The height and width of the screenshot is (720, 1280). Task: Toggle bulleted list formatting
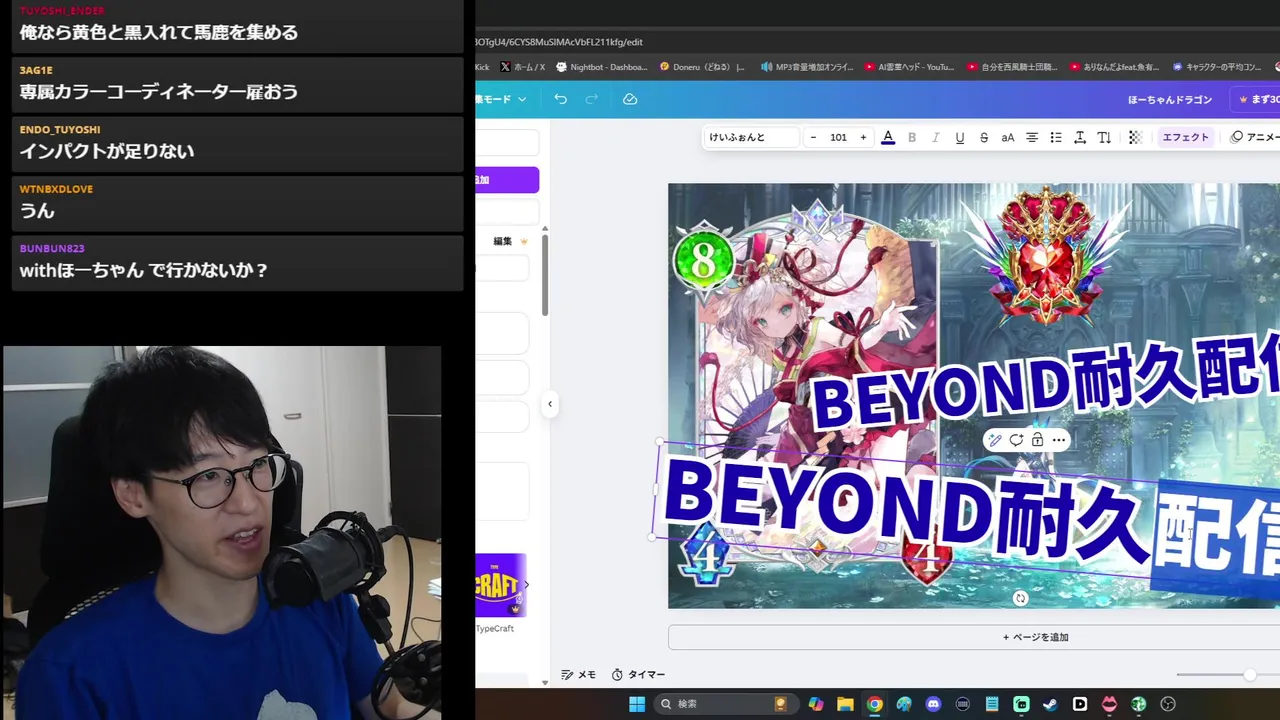pos(1056,137)
